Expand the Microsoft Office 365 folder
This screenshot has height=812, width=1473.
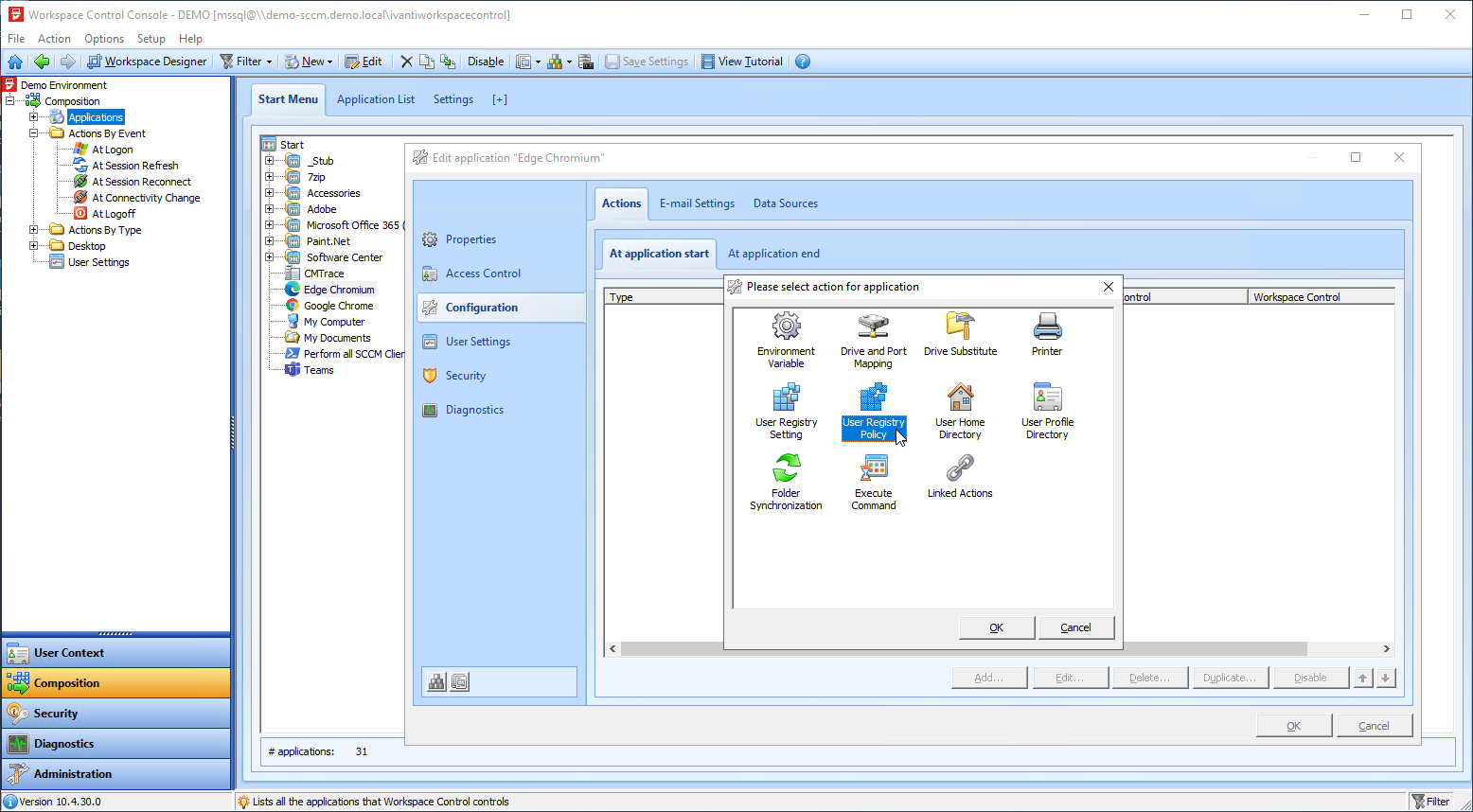[x=270, y=225]
